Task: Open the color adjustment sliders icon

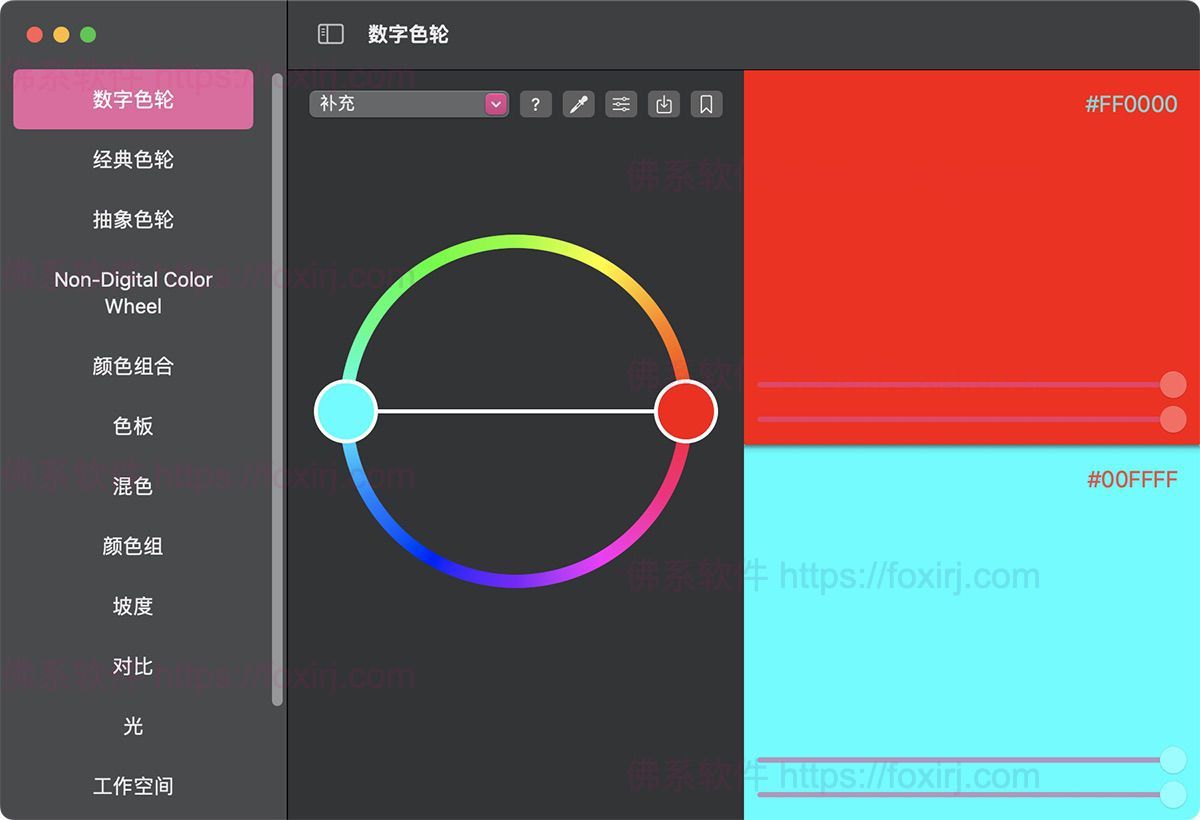Action: tap(621, 103)
